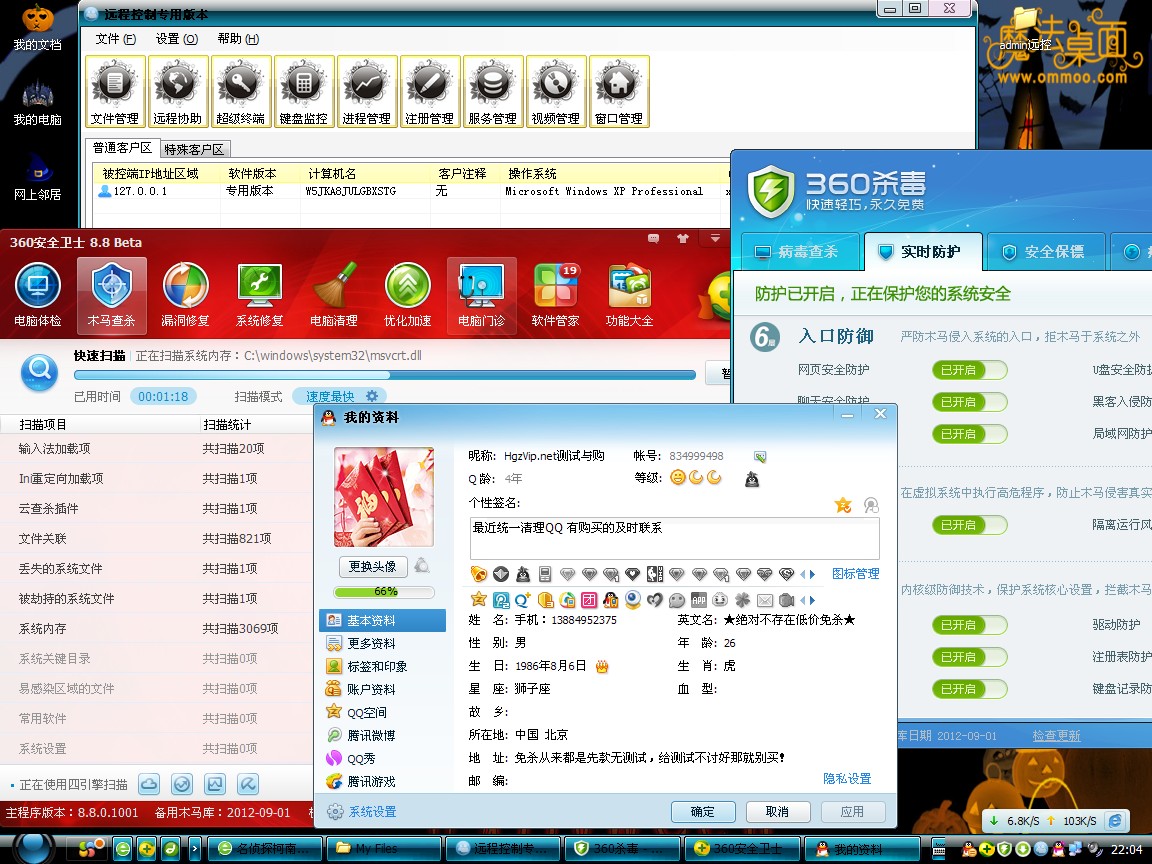
Task: Open 电脑清理 cleanup broom icon
Action: pyautogui.click(x=334, y=295)
